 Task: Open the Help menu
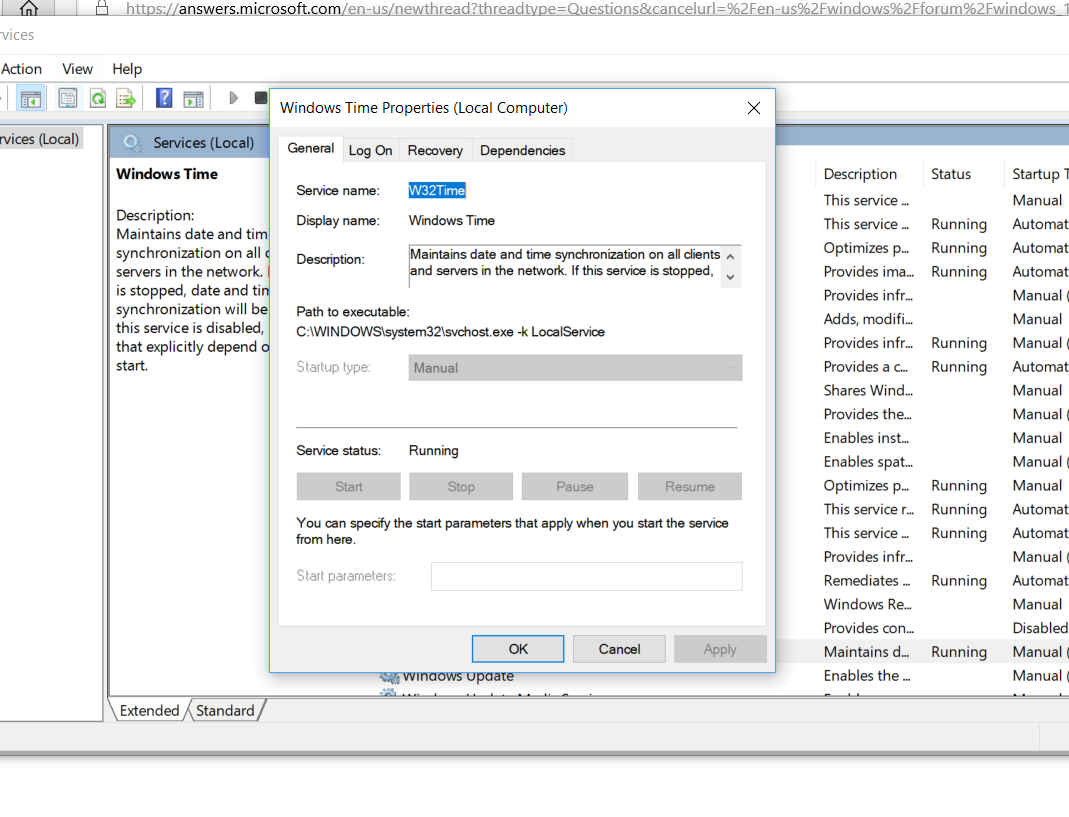[x=127, y=69]
